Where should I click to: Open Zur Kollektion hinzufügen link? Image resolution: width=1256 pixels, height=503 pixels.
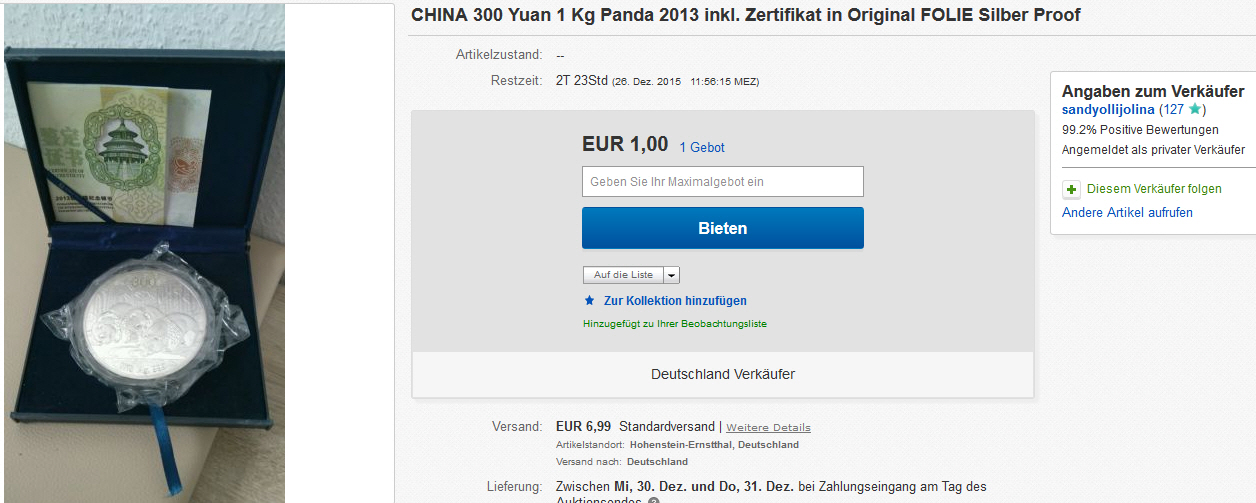(675, 301)
